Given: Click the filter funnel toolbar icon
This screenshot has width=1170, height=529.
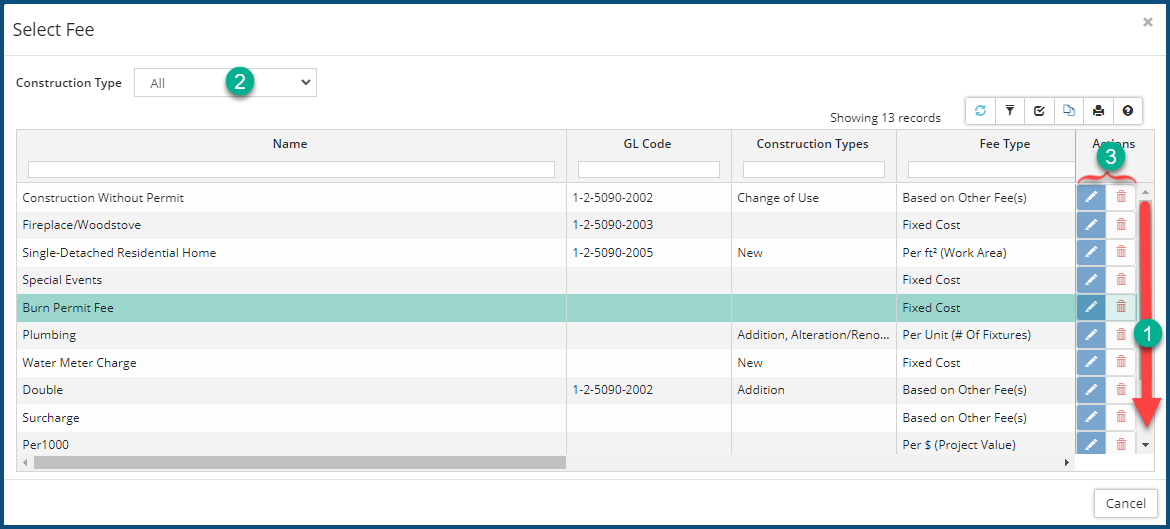Looking at the screenshot, I should (1010, 111).
